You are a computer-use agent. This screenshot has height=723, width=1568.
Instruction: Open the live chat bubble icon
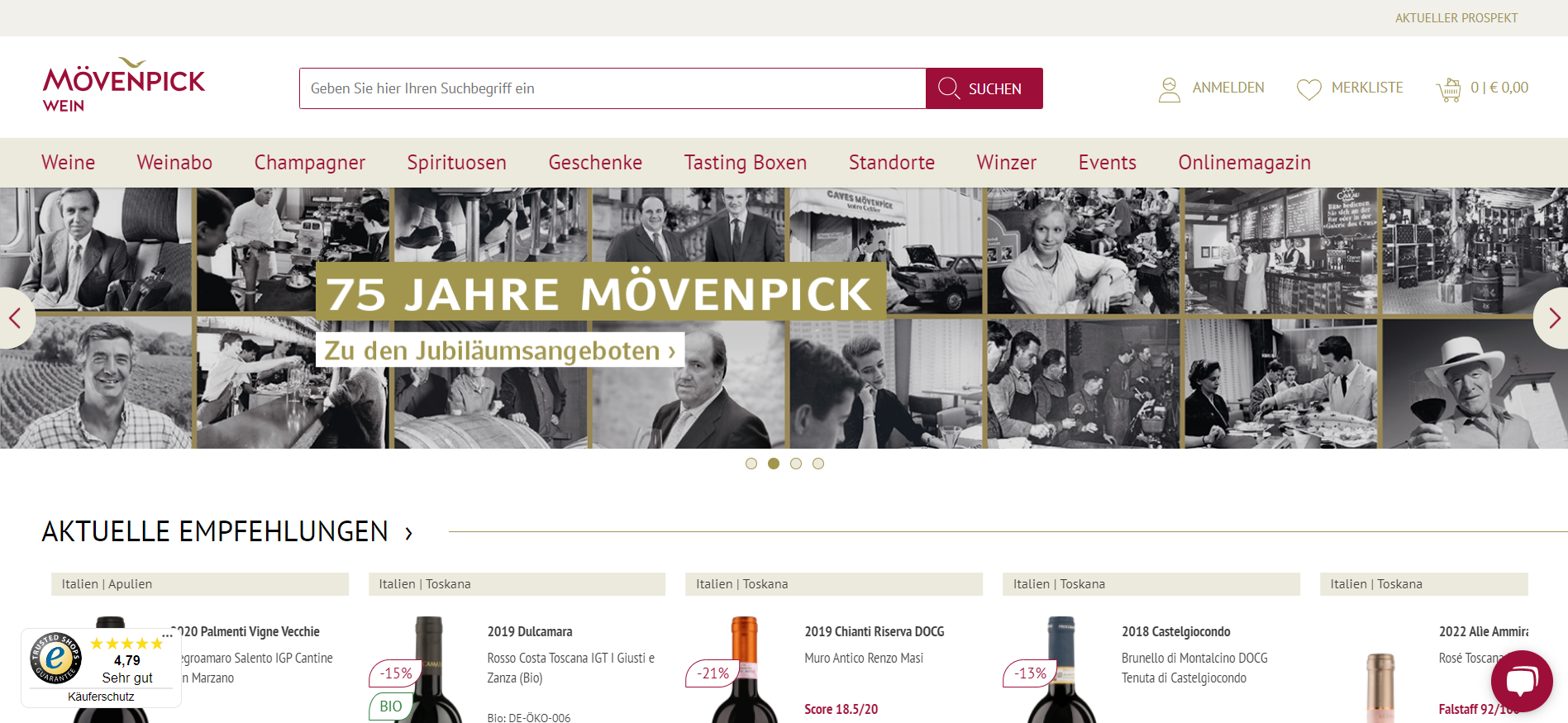[x=1521, y=681]
